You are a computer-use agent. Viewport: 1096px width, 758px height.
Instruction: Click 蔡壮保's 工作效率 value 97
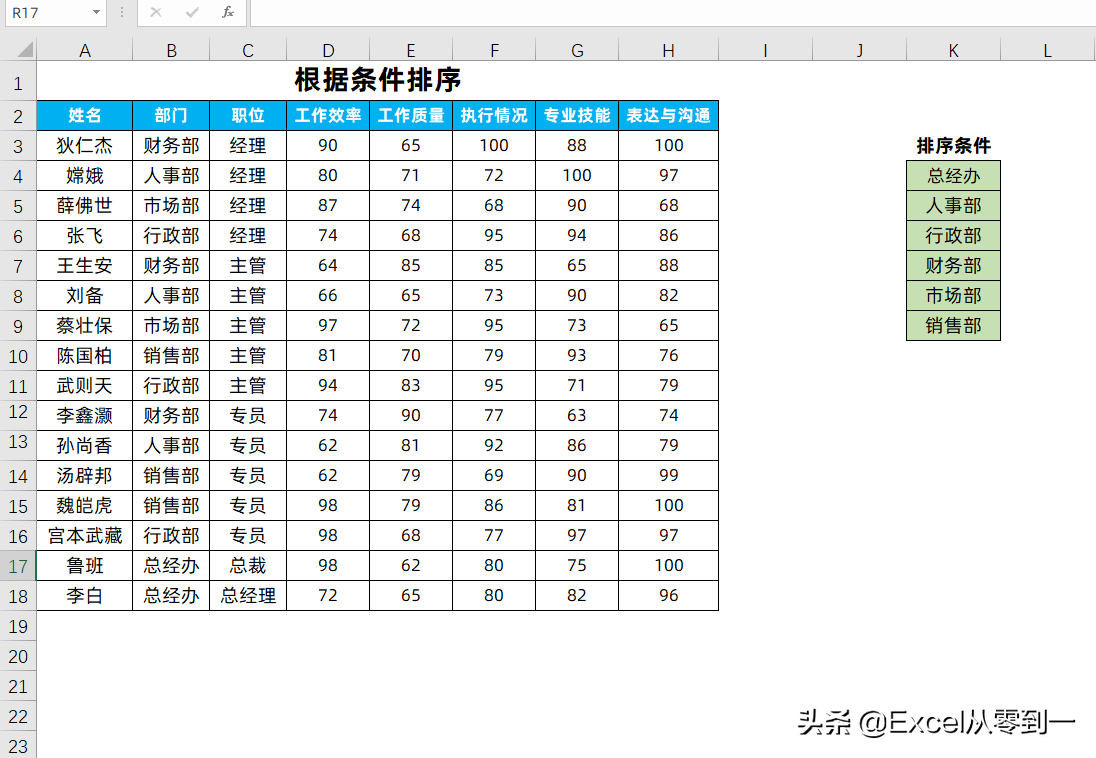tap(328, 326)
